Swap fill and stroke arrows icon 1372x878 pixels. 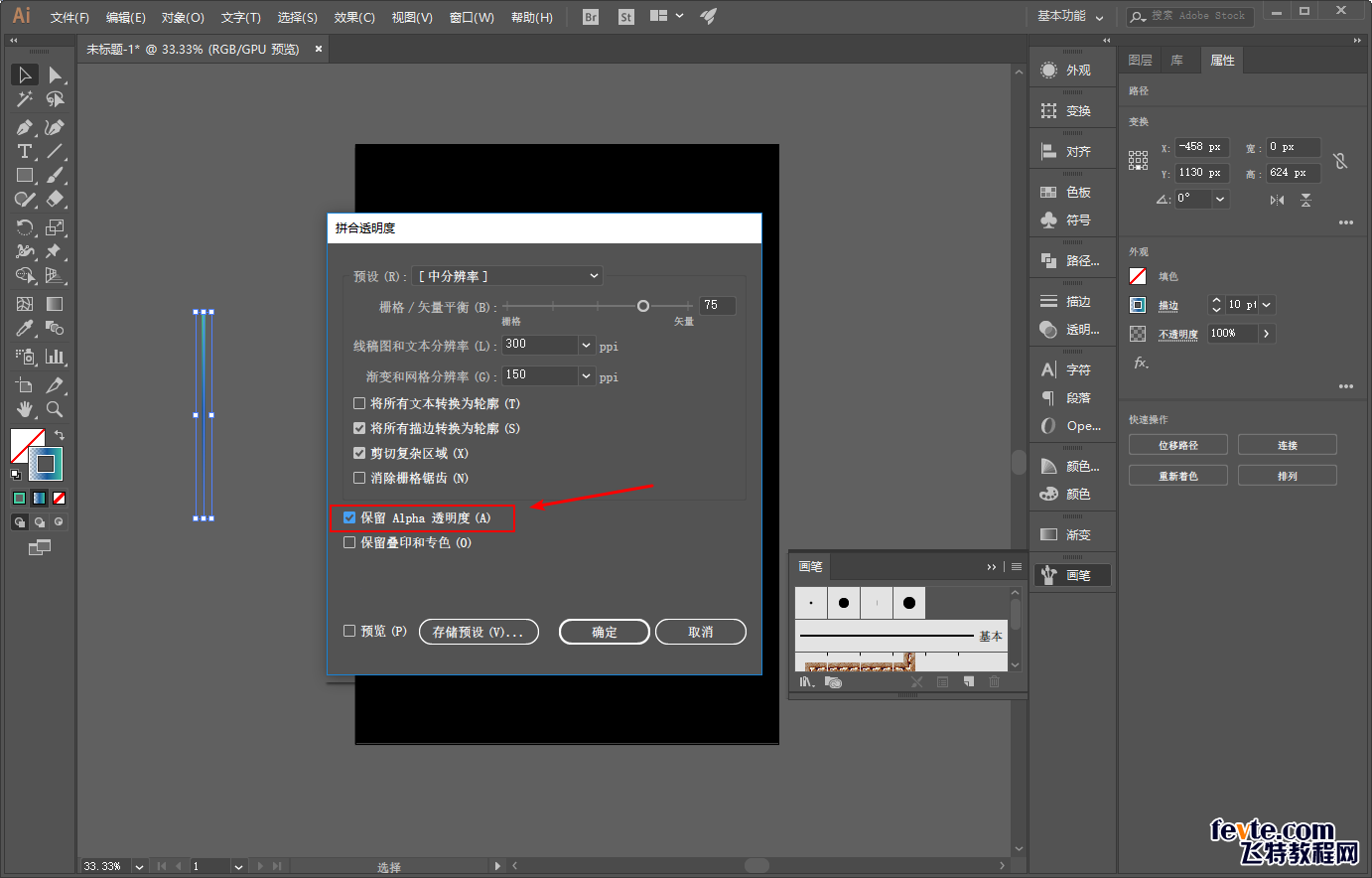pyautogui.click(x=60, y=435)
